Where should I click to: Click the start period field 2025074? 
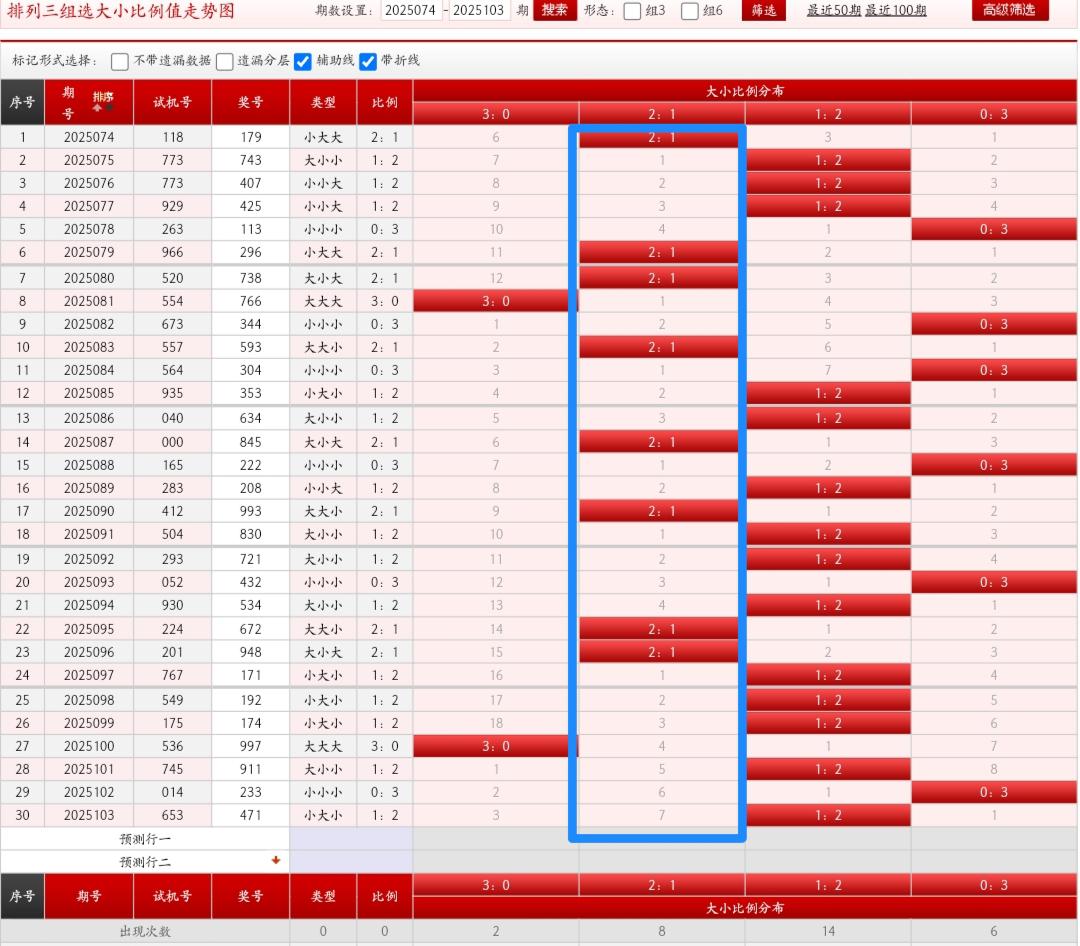click(x=411, y=10)
